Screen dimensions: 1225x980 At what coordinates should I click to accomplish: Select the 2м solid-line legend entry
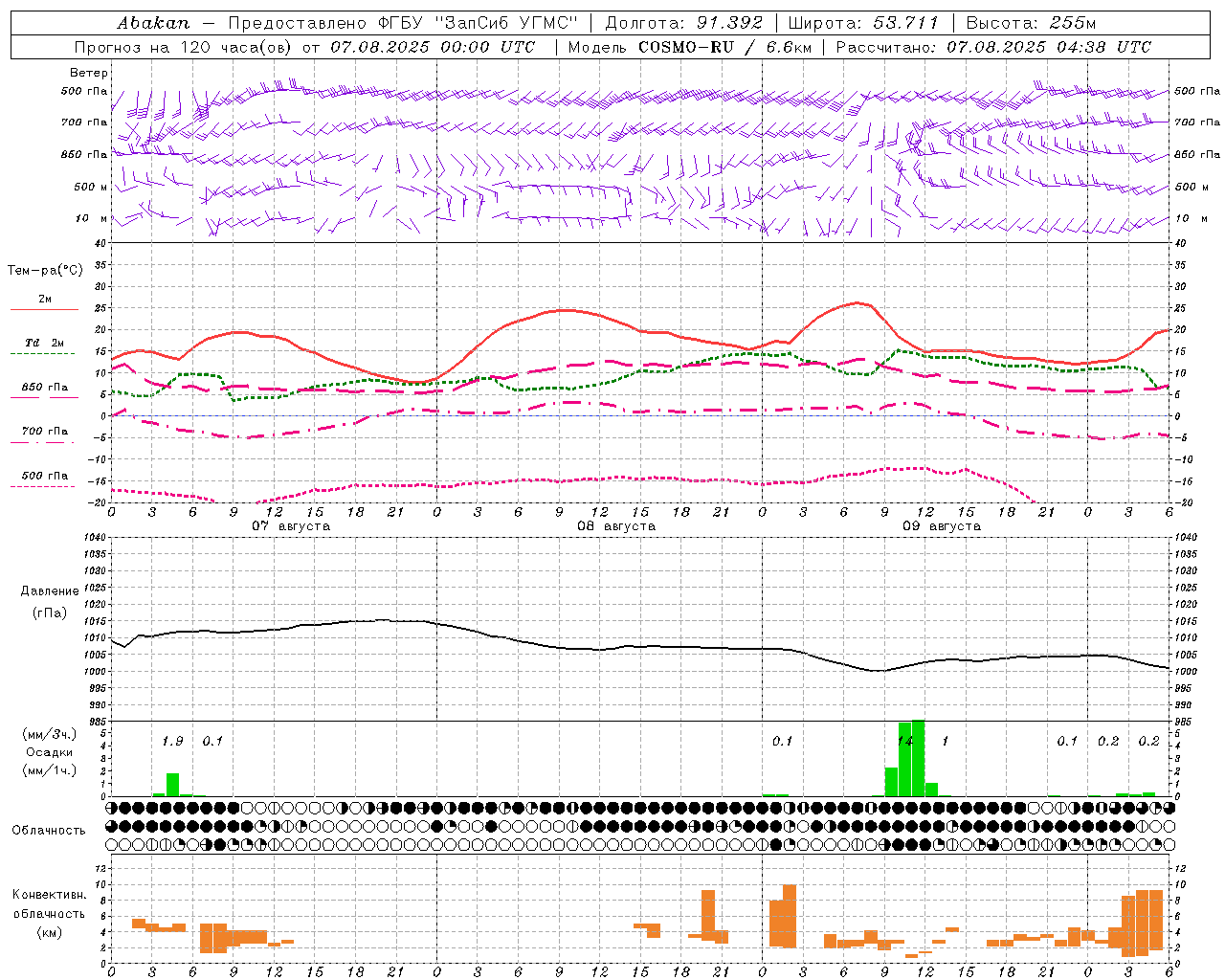point(44,302)
